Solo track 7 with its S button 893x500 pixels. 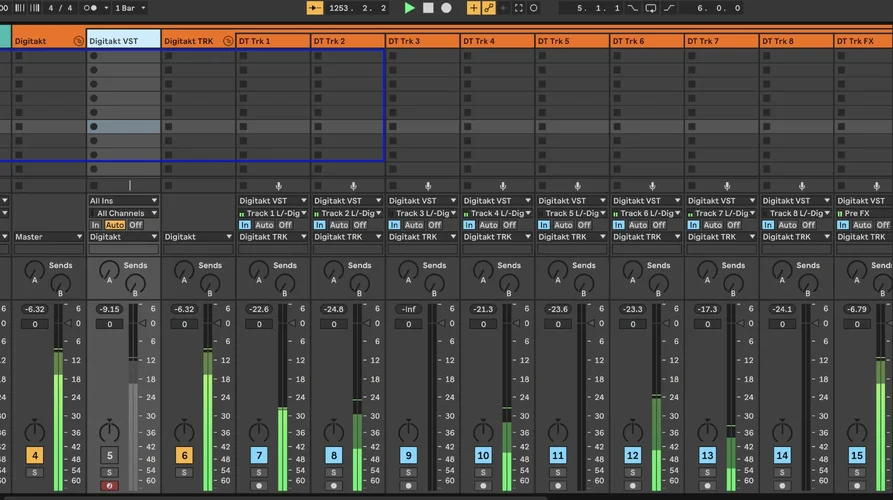point(259,472)
